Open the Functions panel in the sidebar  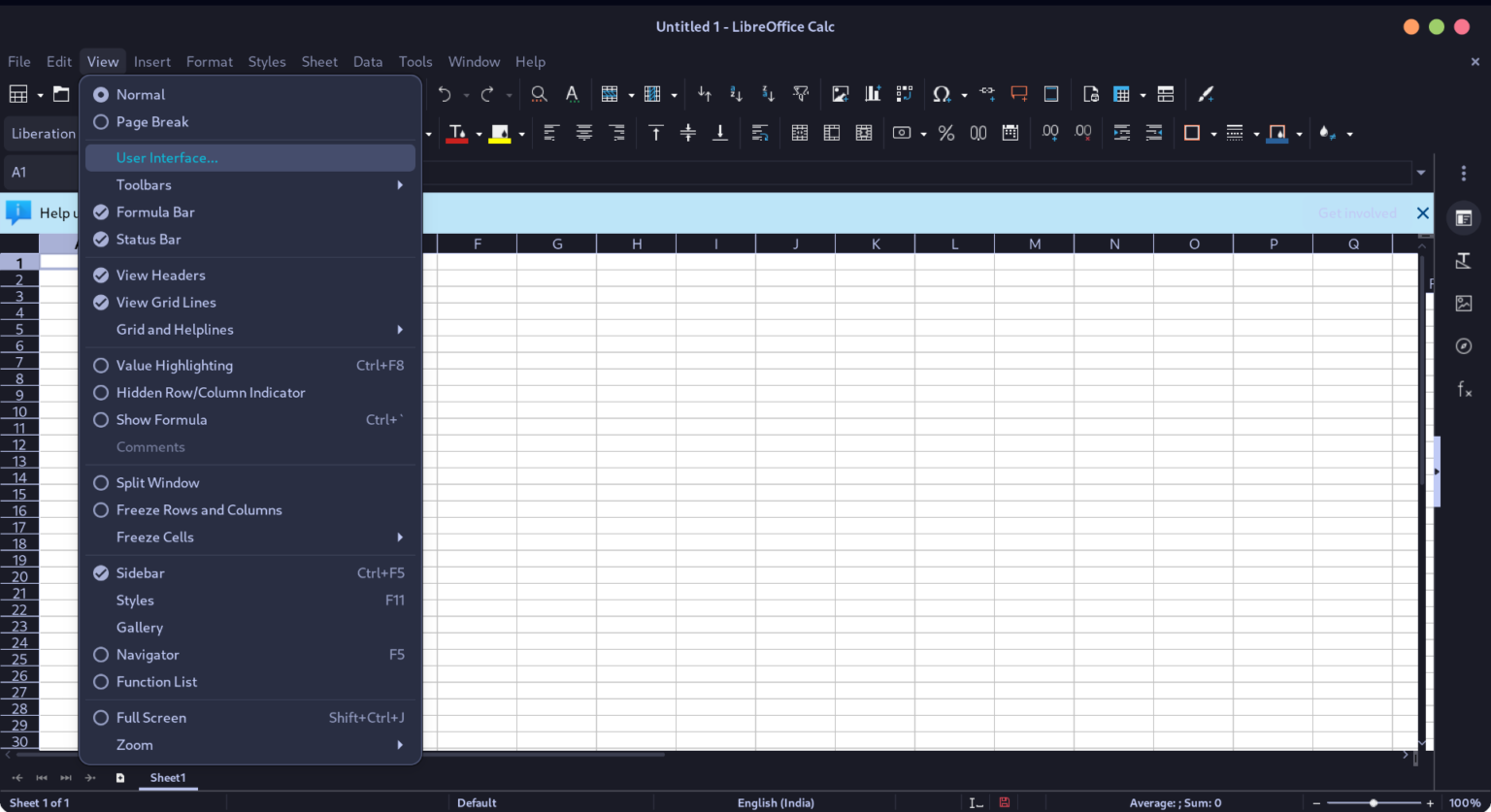coord(1464,388)
